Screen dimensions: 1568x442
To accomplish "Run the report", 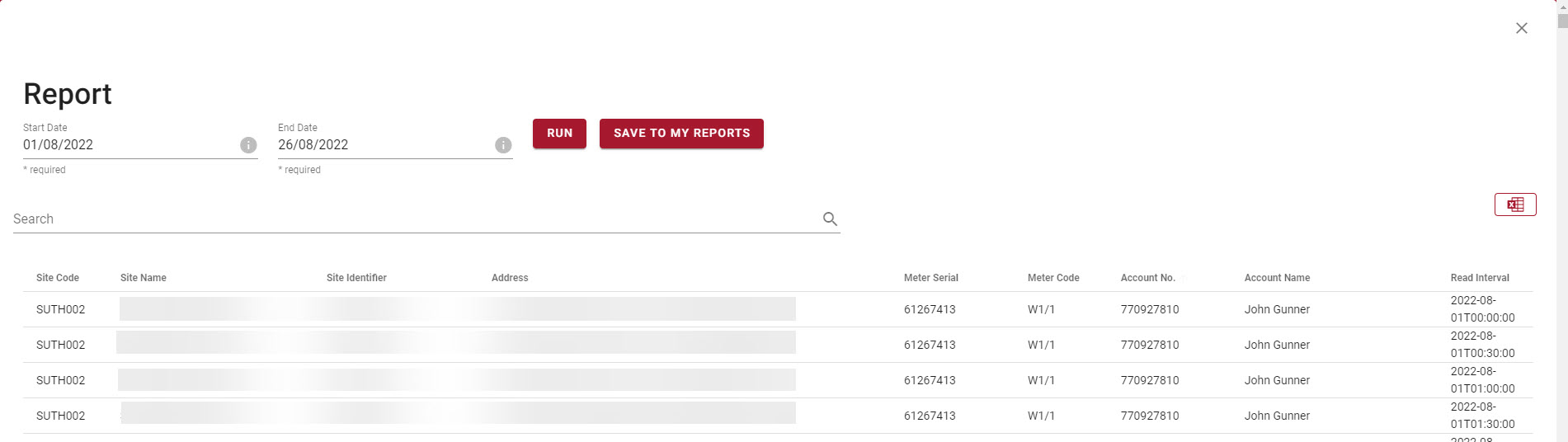I will click(559, 134).
